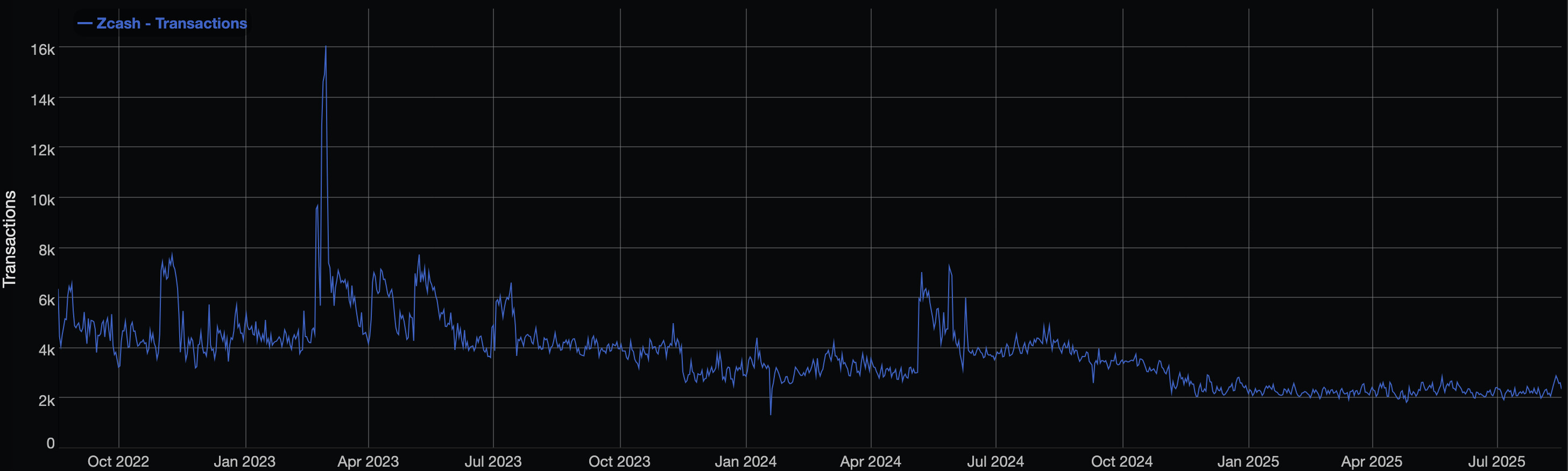1568x471 pixels.
Task: Click the Oct 2023 x-axis label
Action: coord(620,461)
